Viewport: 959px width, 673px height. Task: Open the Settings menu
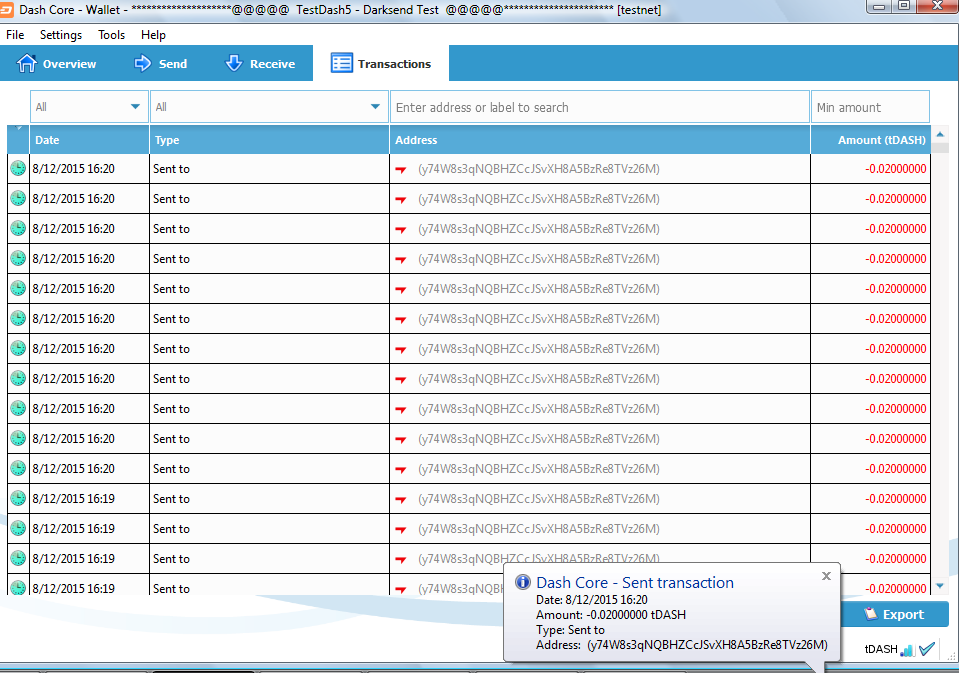click(61, 35)
